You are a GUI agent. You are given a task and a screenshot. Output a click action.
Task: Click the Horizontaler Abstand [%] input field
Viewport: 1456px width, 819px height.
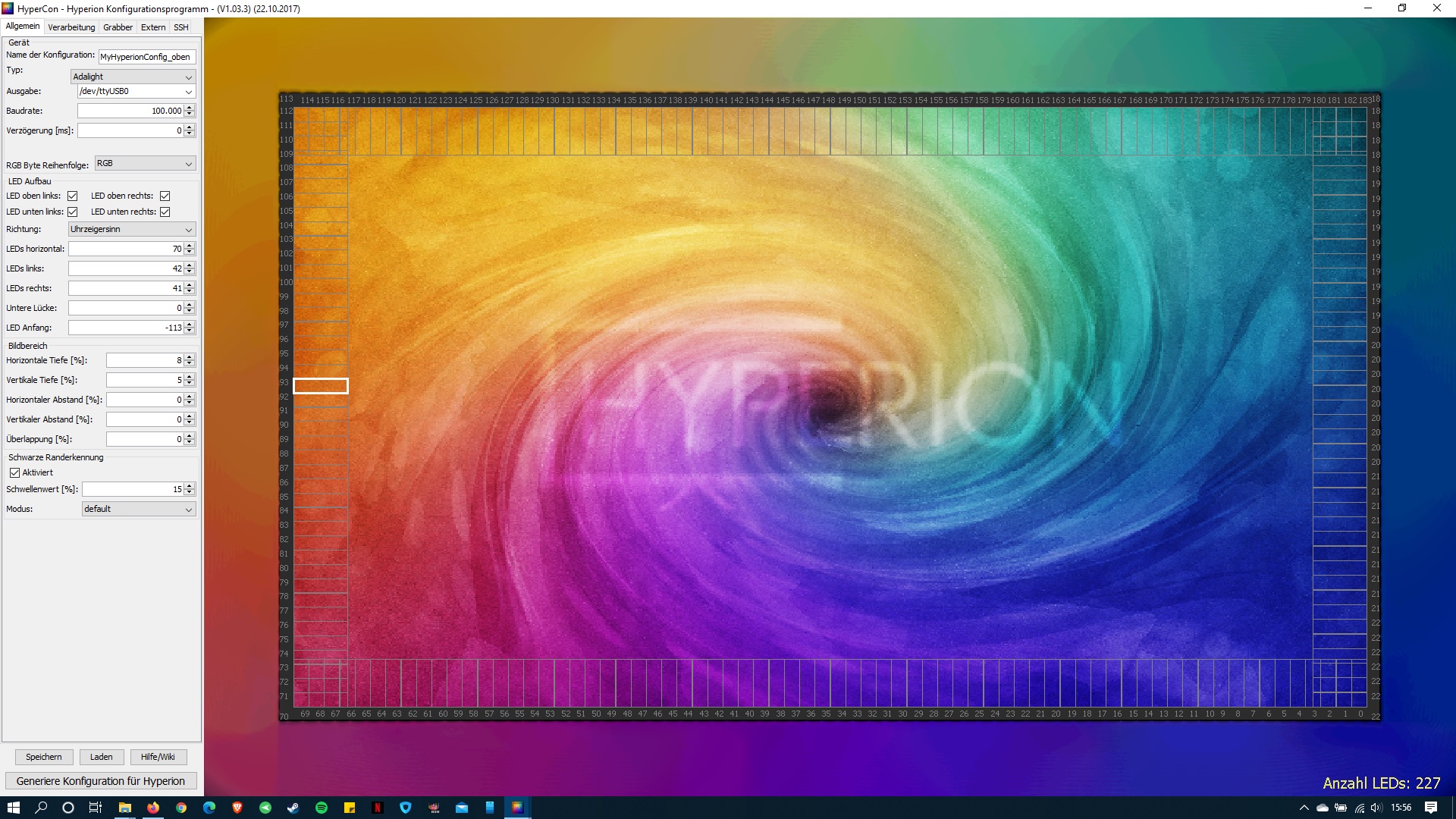pos(145,400)
